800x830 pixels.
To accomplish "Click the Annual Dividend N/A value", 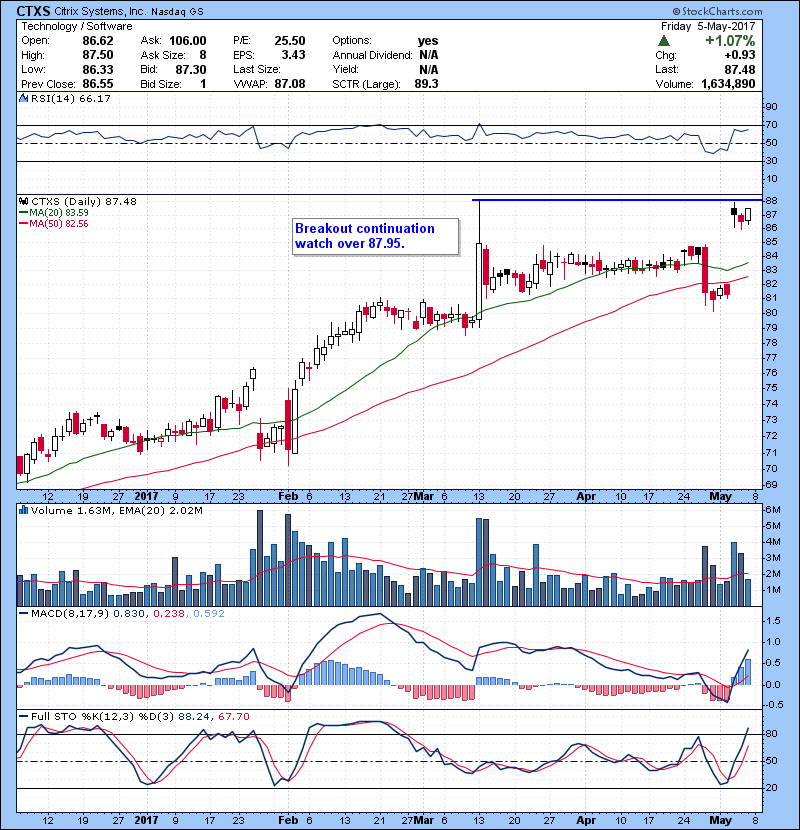I will point(428,55).
